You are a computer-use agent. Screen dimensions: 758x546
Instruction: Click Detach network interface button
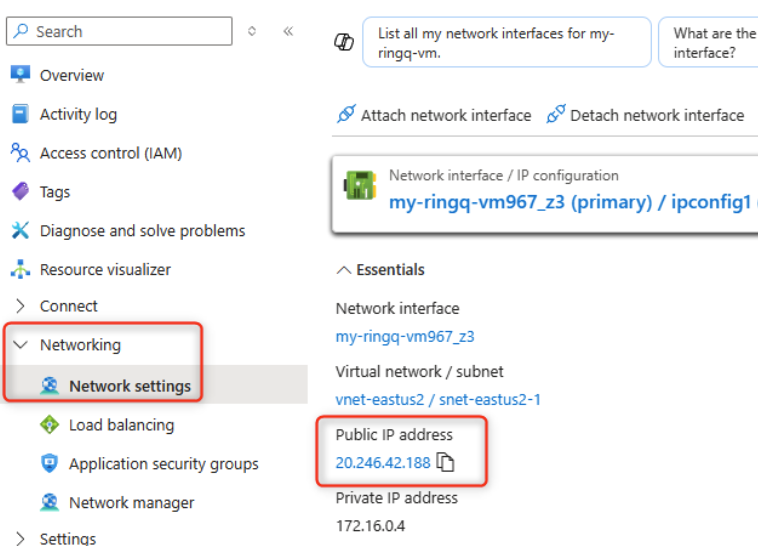(x=645, y=115)
